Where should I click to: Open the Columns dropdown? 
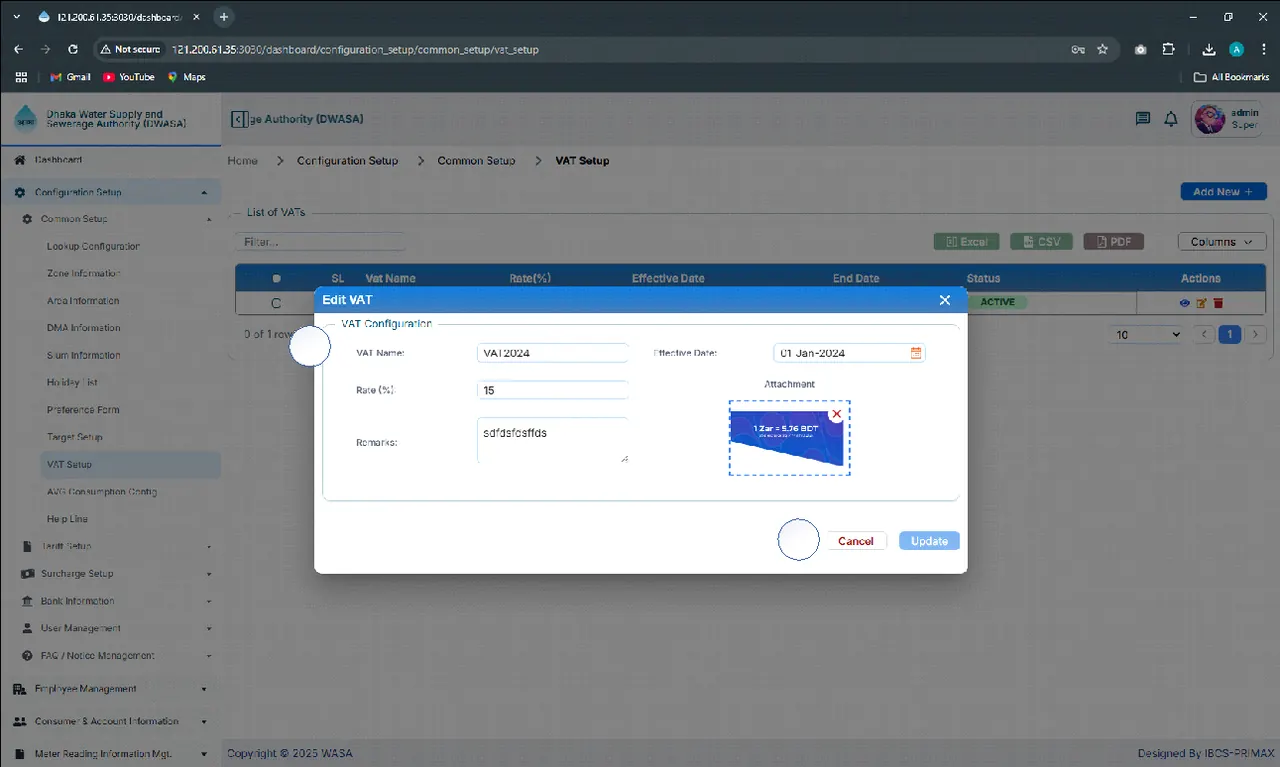pos(1222,242)
